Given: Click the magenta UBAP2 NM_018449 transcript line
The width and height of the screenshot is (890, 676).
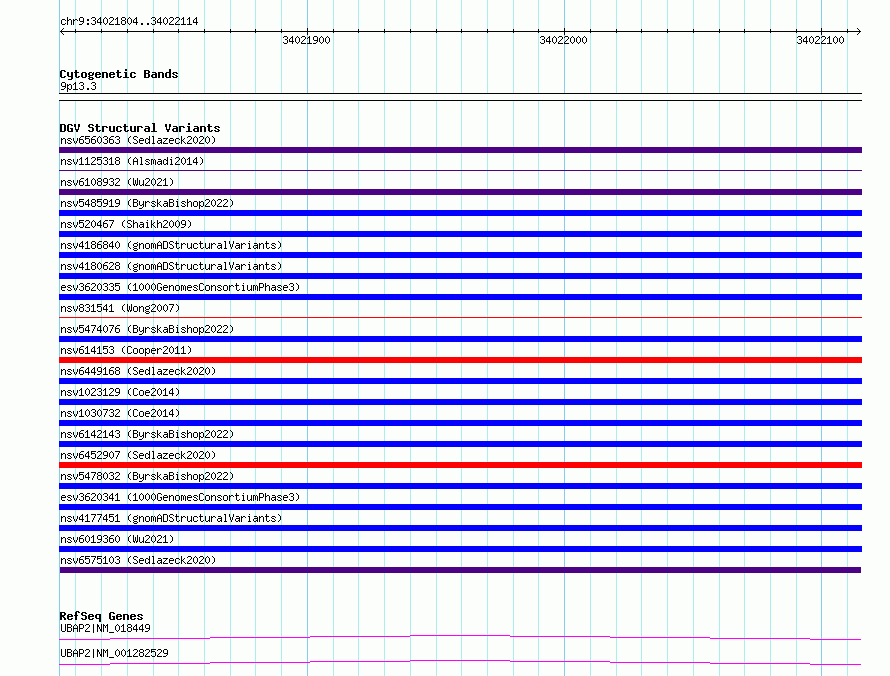Looking at the screenshot, I should point(460,637).
